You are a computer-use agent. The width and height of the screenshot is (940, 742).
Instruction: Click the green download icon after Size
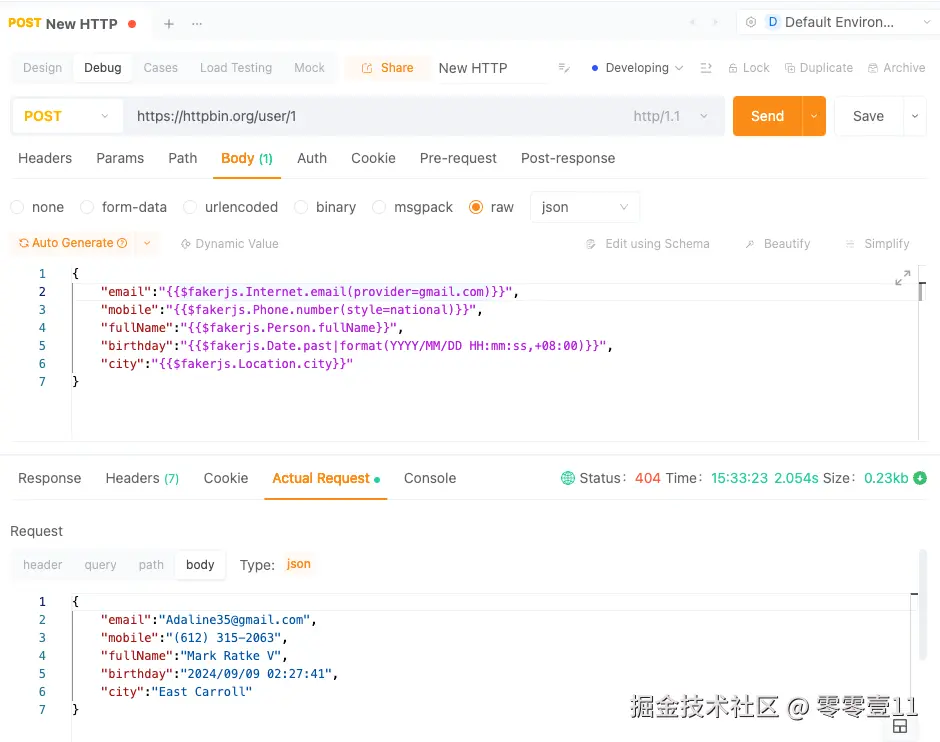pos(920,478)
